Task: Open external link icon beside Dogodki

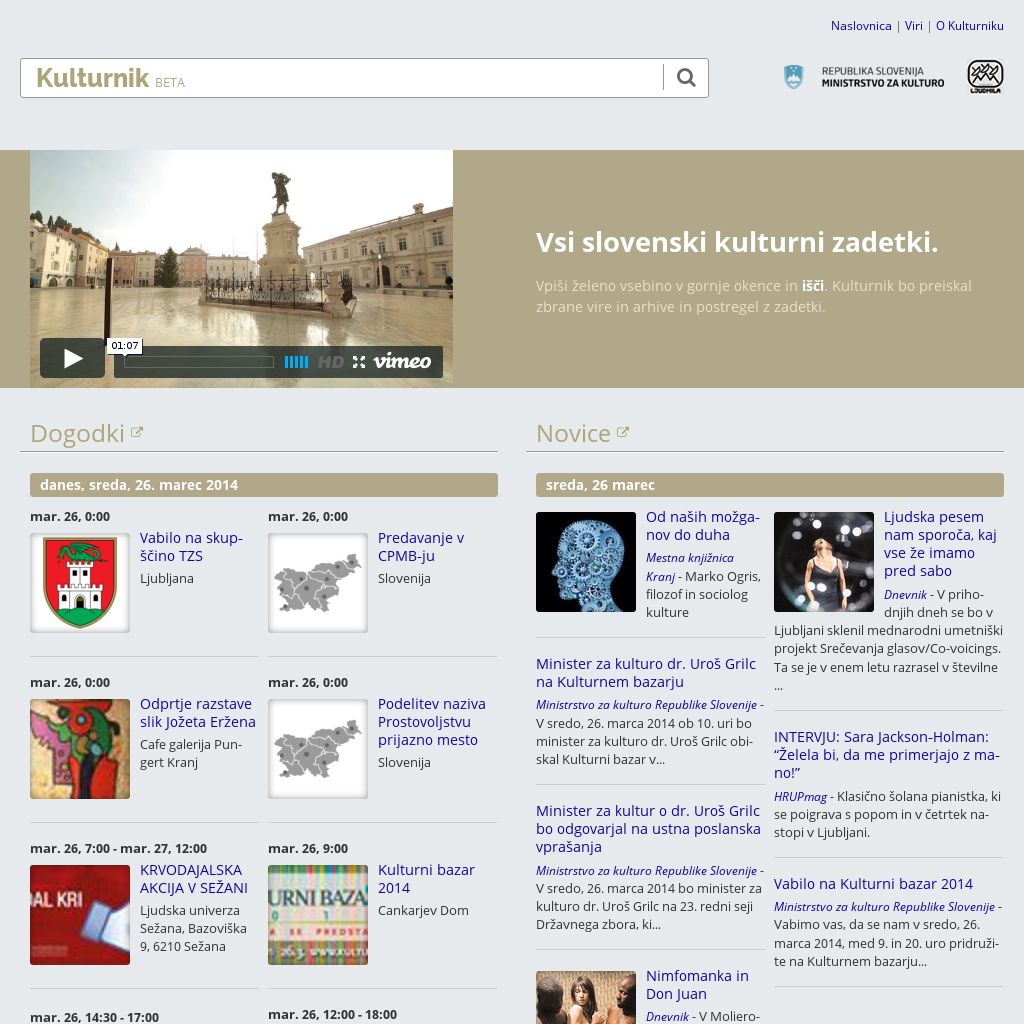Action: [x=137, y=433]
